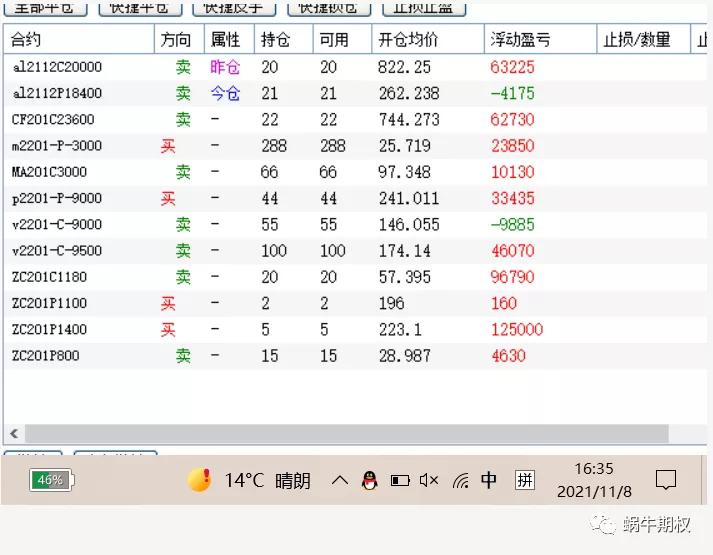The image size is (713, 555).
Task: Click the 16:35 clock and date
Action: point(594,480)
